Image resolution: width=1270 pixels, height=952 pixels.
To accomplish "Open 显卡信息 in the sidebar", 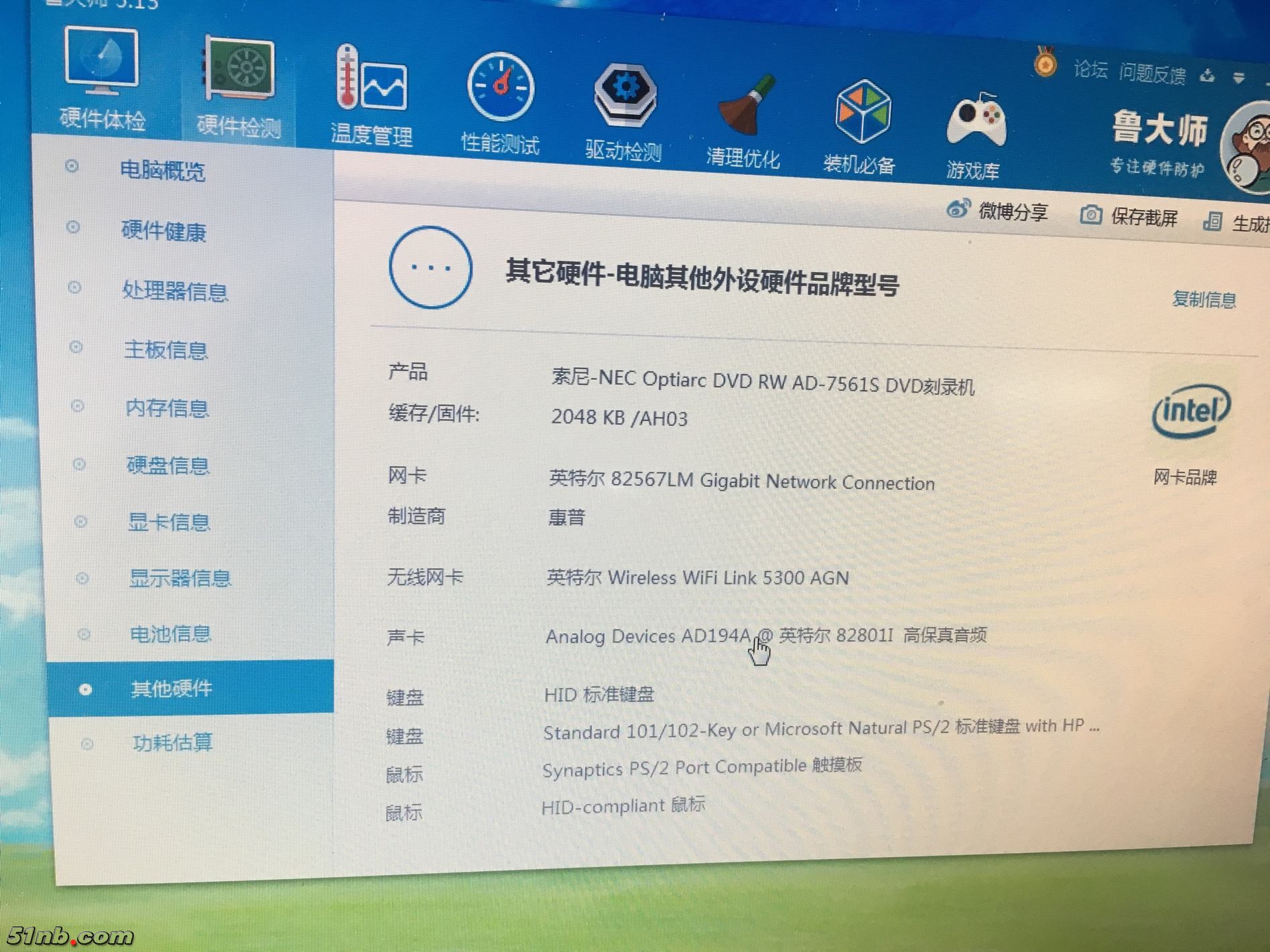I will pos(169,522).
